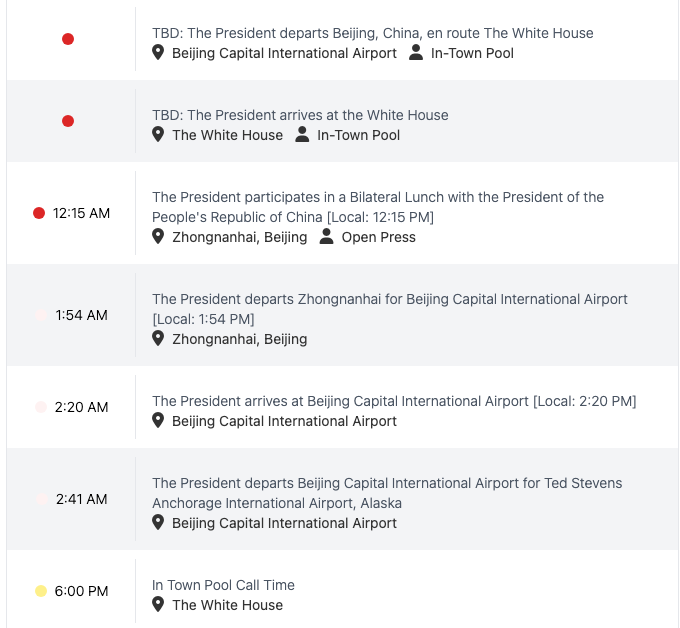680x628 pixels.
Task: Click the location pin beside The White House in the arrival row
Action: pos(158,135)
